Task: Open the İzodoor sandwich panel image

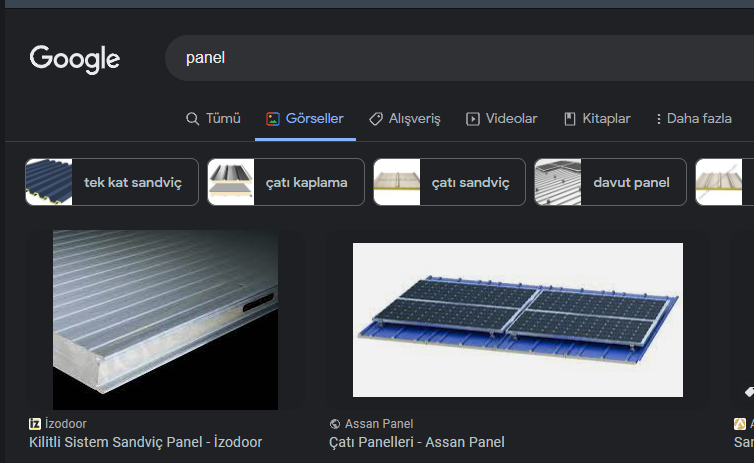Action: (x=165, y=320)
